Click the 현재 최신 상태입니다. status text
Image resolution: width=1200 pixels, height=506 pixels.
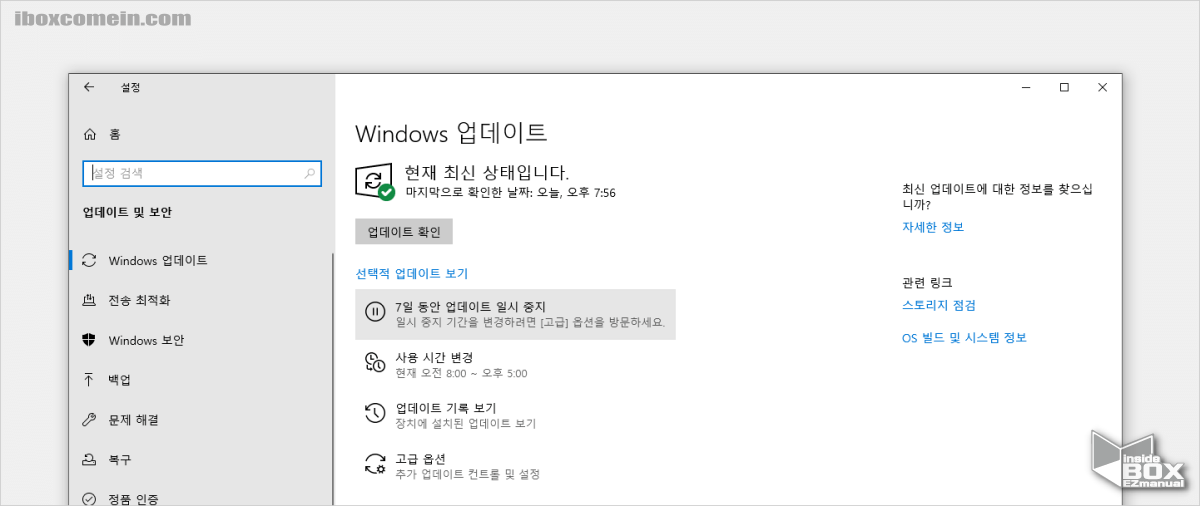click(x=487, y=173)
